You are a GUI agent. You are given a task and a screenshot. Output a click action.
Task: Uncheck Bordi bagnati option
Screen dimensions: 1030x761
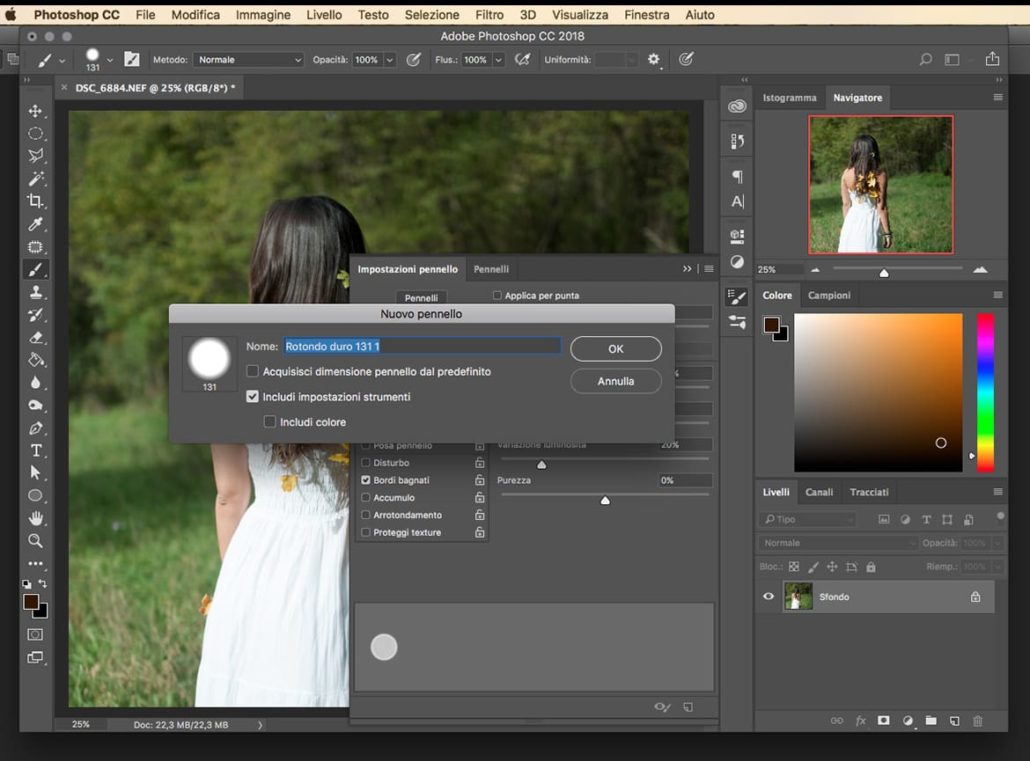click(366, 480)
